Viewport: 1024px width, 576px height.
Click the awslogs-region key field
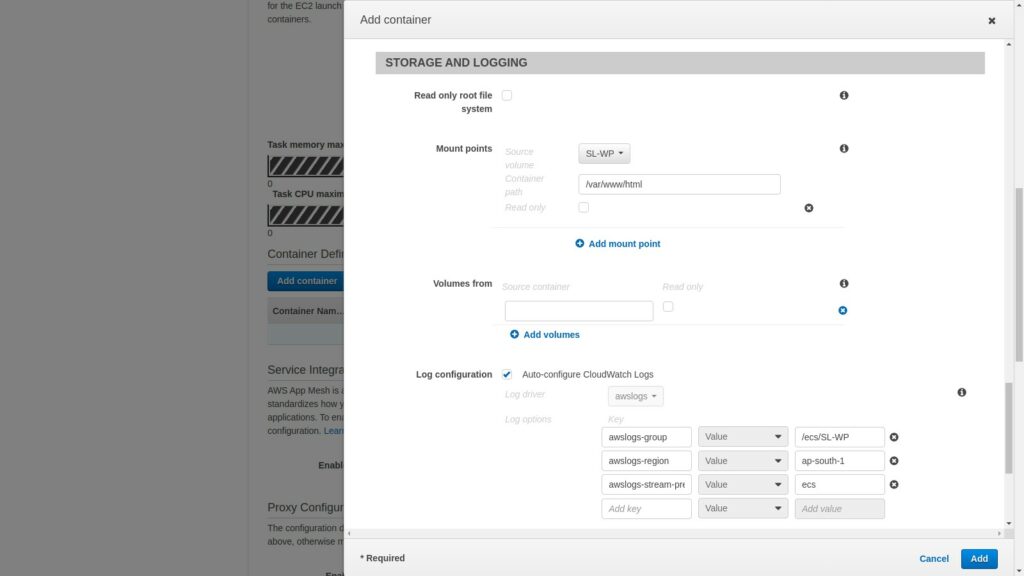tap(647, 461)
